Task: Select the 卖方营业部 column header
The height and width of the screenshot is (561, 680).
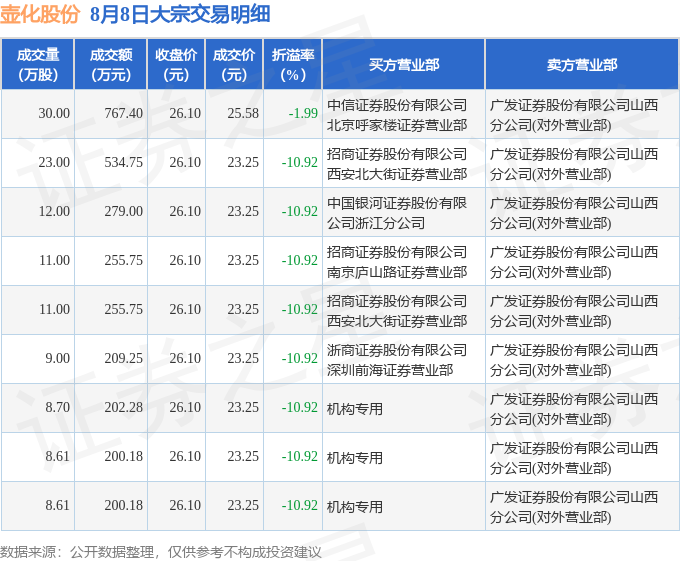Action: click(x=582, y=64)
